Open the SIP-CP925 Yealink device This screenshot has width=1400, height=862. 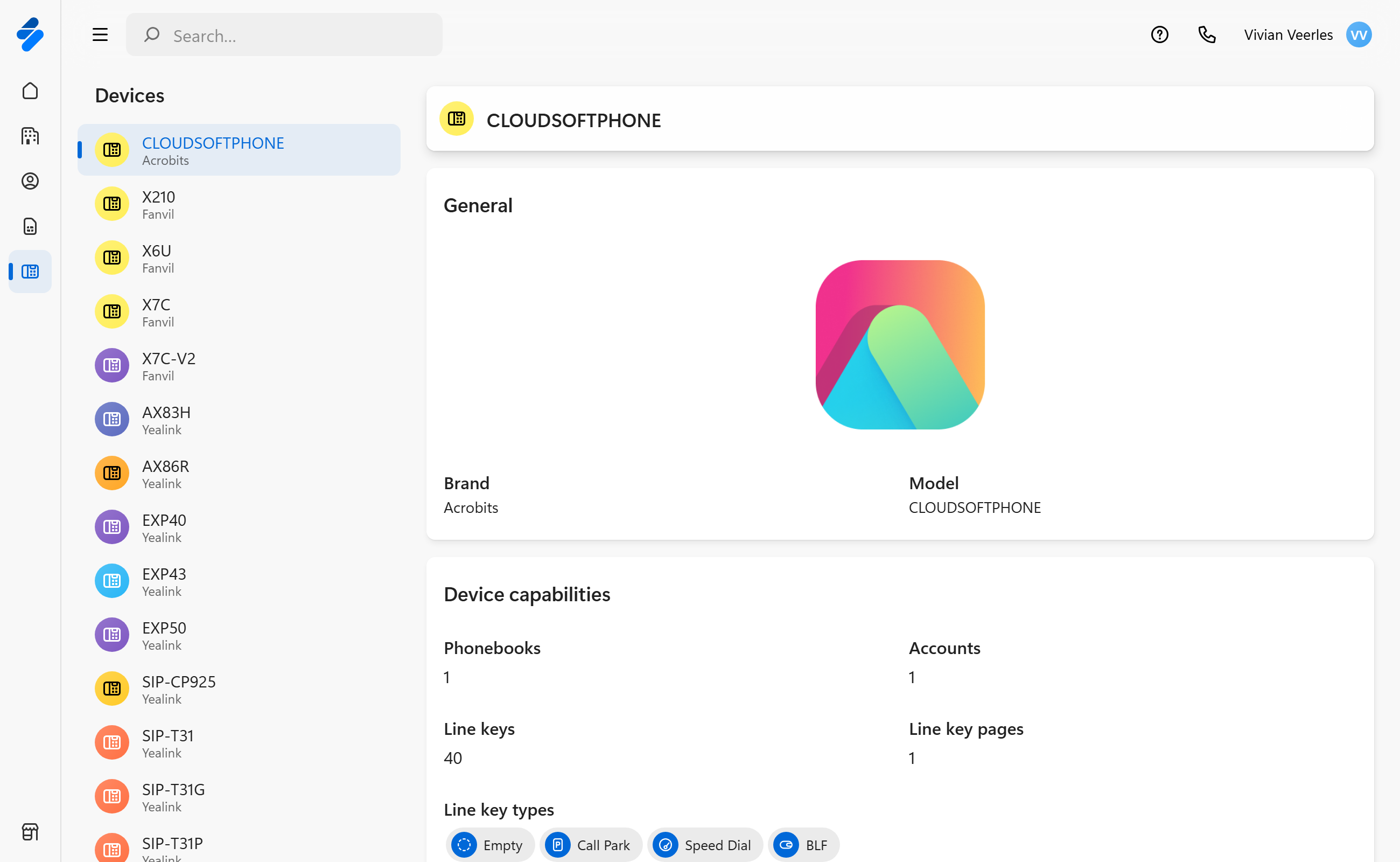pos(239,689)
